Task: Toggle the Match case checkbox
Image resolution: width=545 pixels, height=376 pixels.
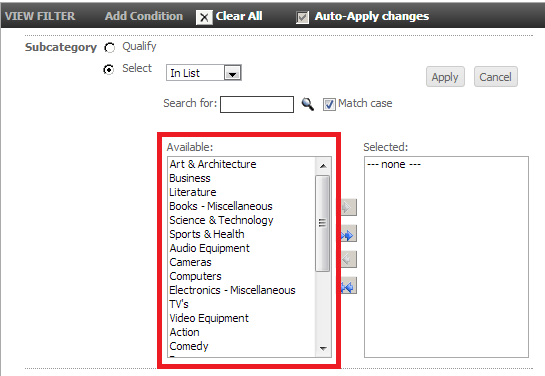Action: point(329,104)
